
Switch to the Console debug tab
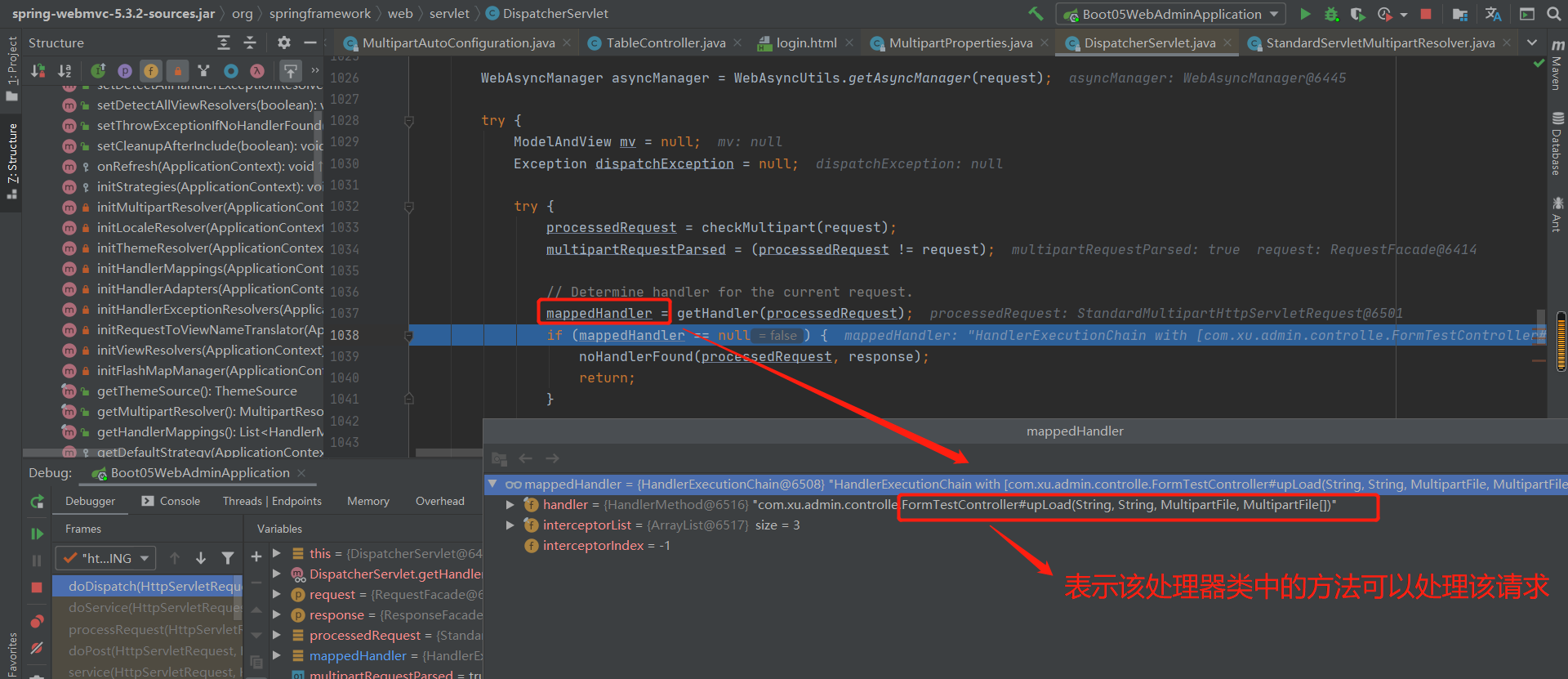tap(171, 501)
